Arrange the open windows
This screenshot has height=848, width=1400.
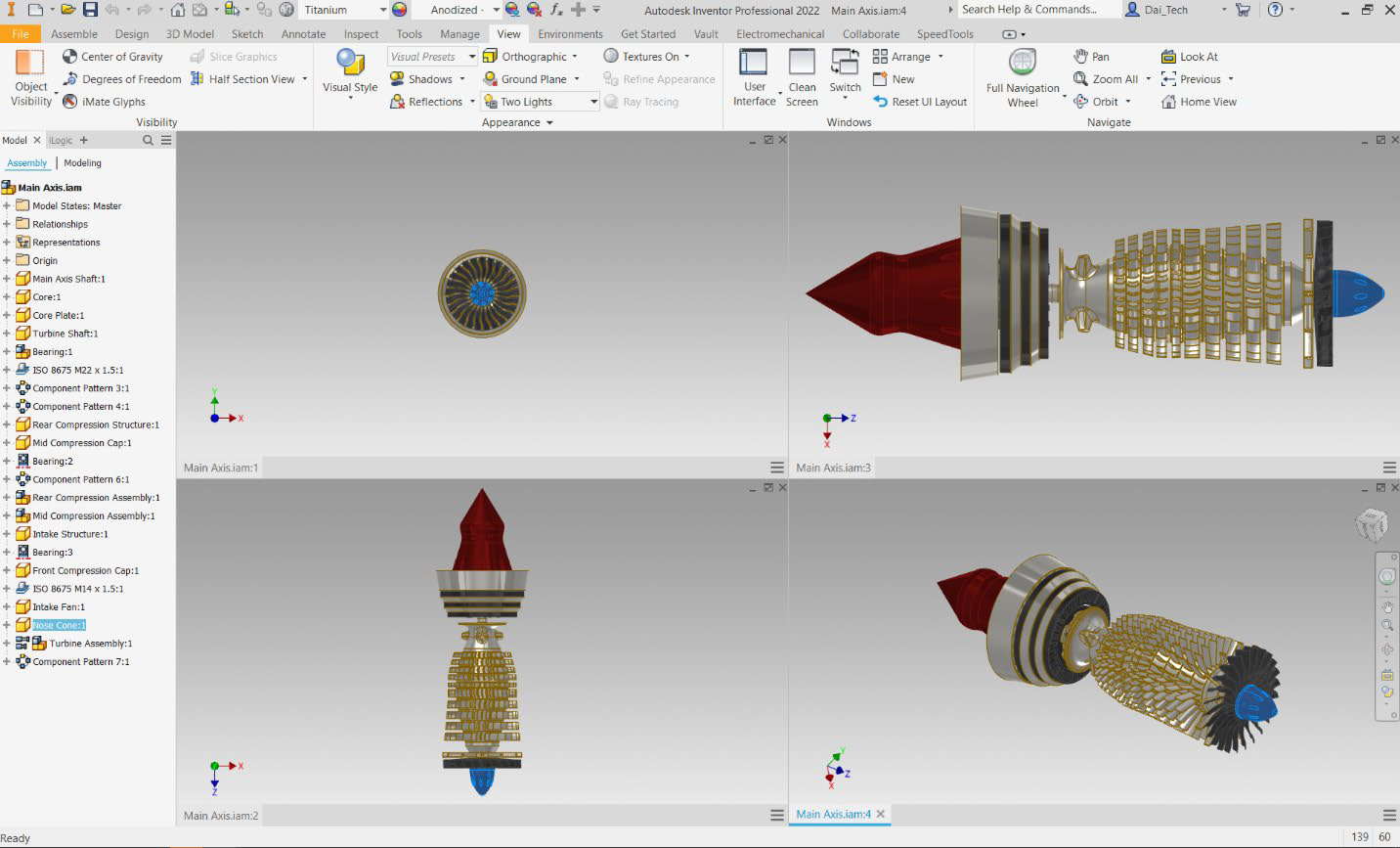click(x=908, y=57)
